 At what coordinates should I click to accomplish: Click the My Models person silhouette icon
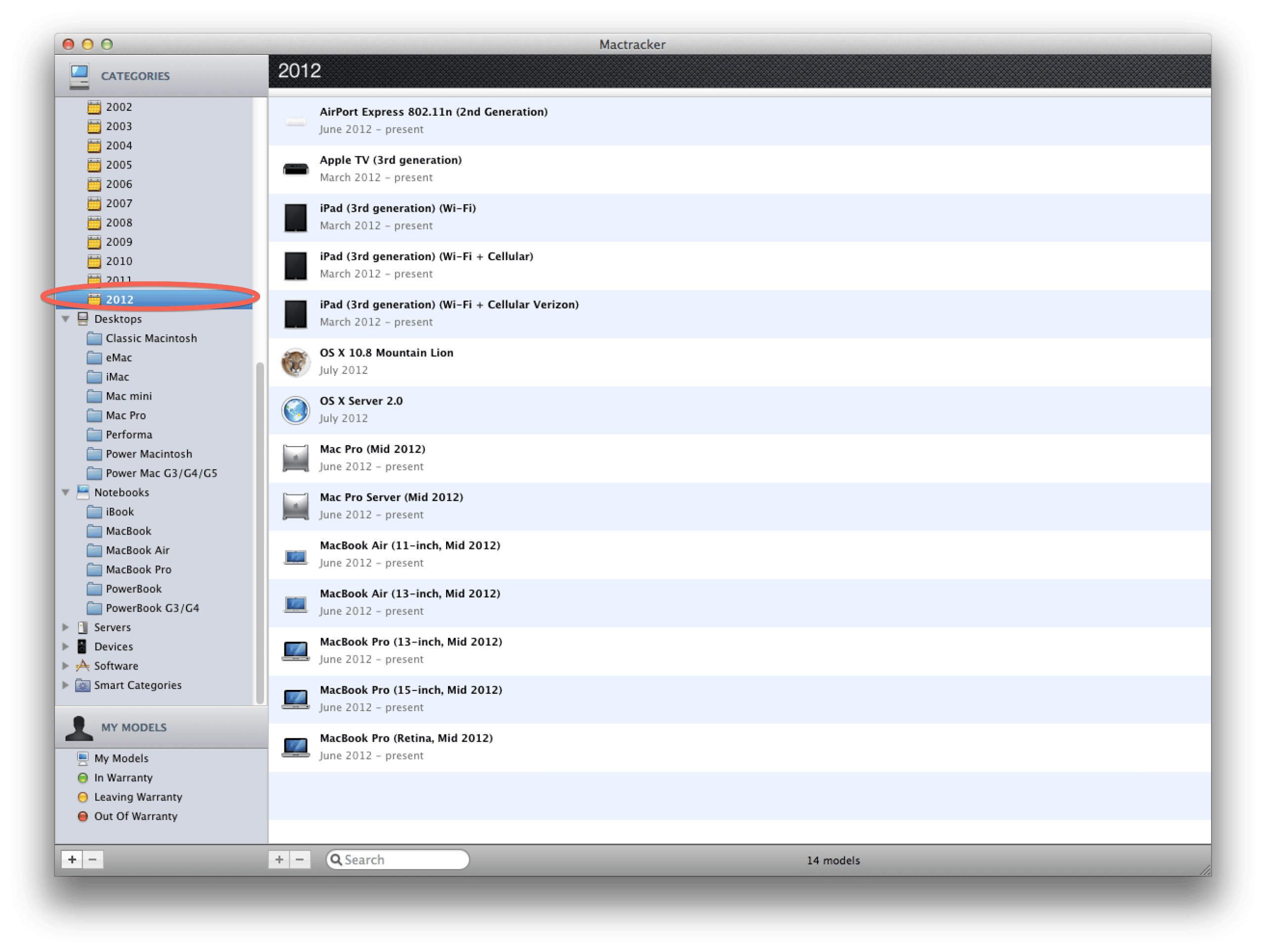[79, 728]
